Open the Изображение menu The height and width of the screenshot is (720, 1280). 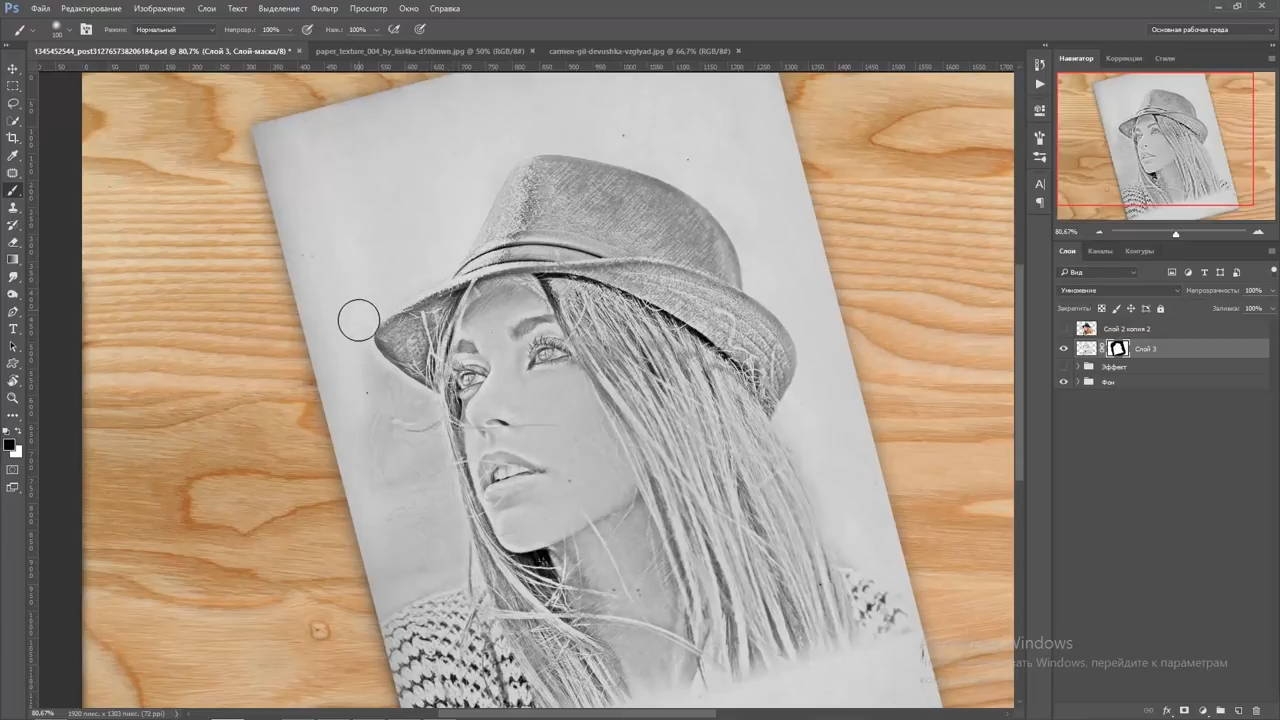pos(160,8)
